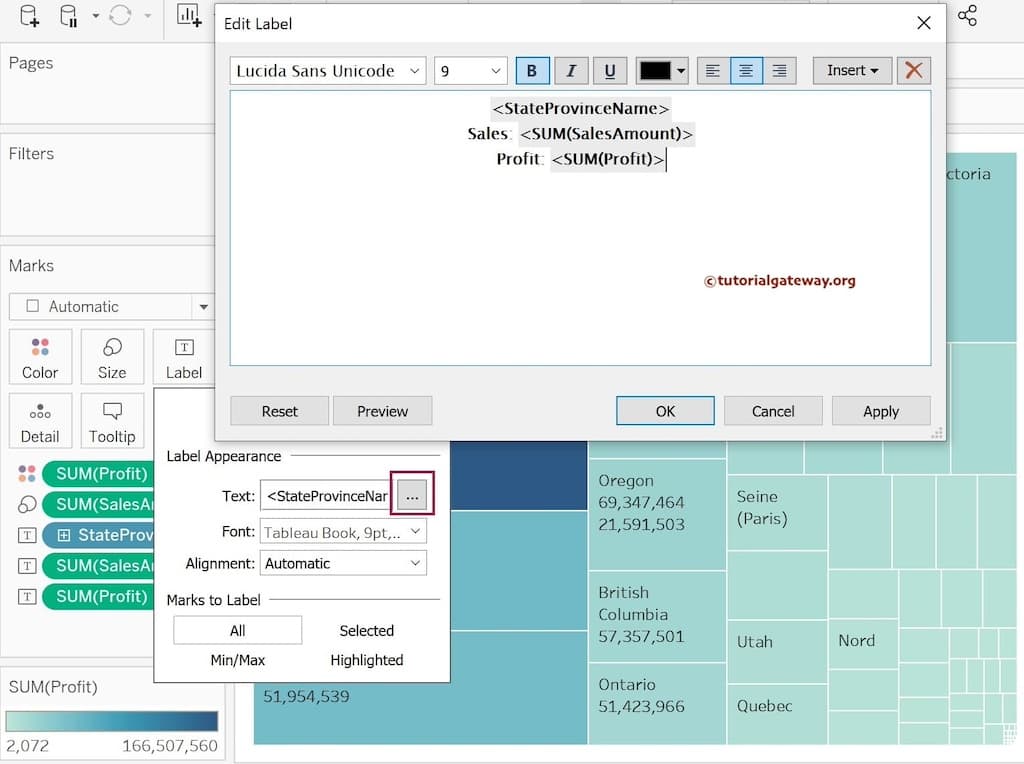Click the Share icon in top right corner

966,17
